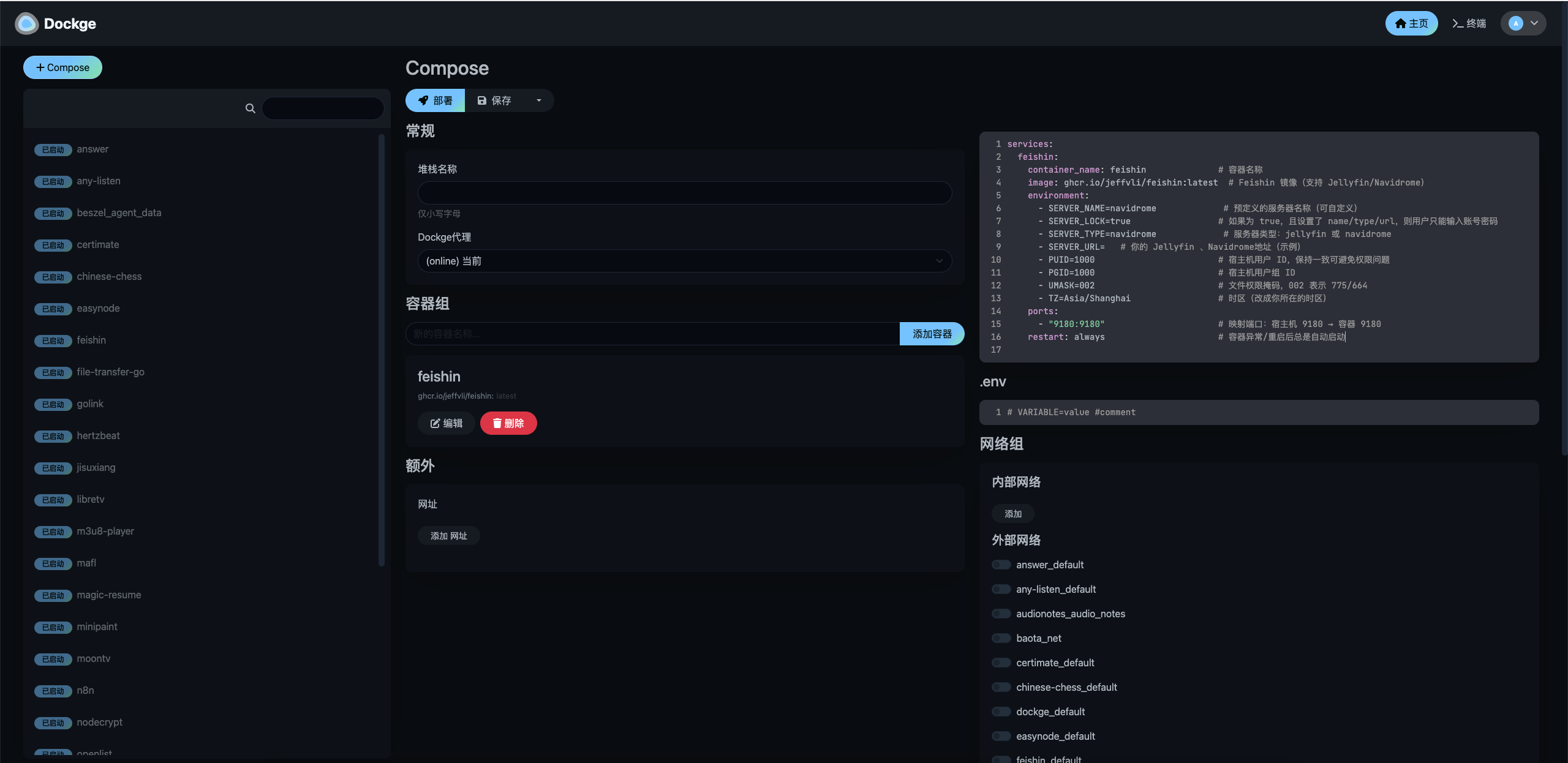Open the hertzbeat stack from list
Image resolution: width=1568 pixels, height=763 pixels.
coord(98,435)
